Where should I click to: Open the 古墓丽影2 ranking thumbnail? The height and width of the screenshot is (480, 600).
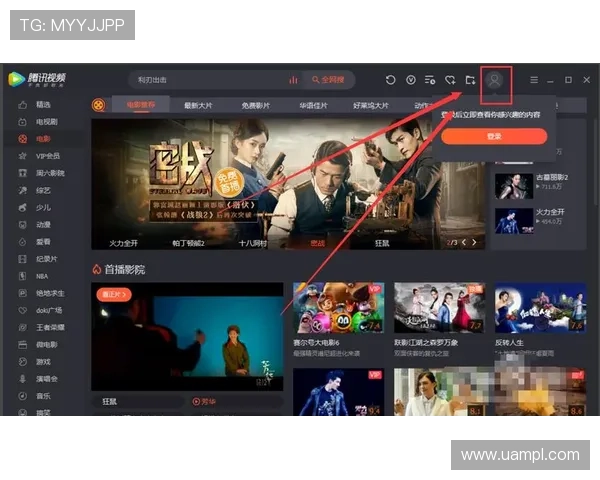point(514,186)
